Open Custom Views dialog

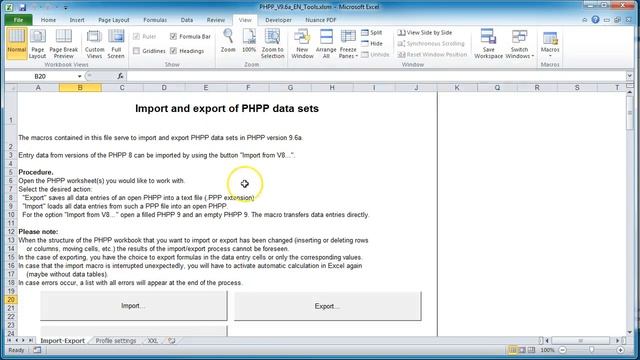click(x=94, y=43)
